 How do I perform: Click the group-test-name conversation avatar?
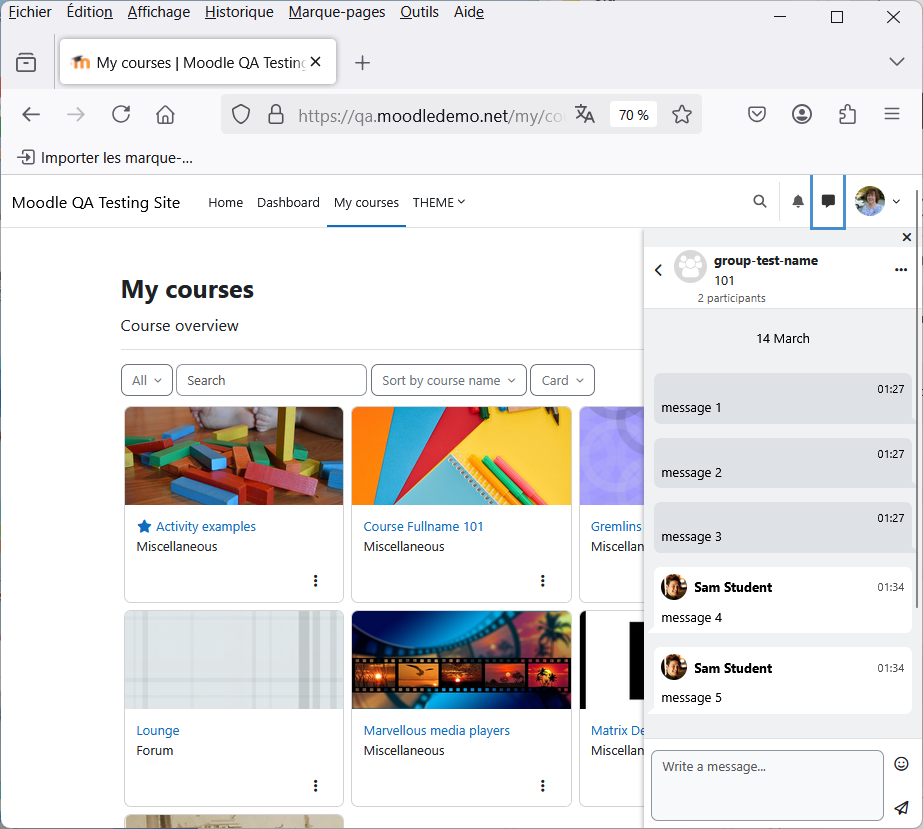[690, 267]
